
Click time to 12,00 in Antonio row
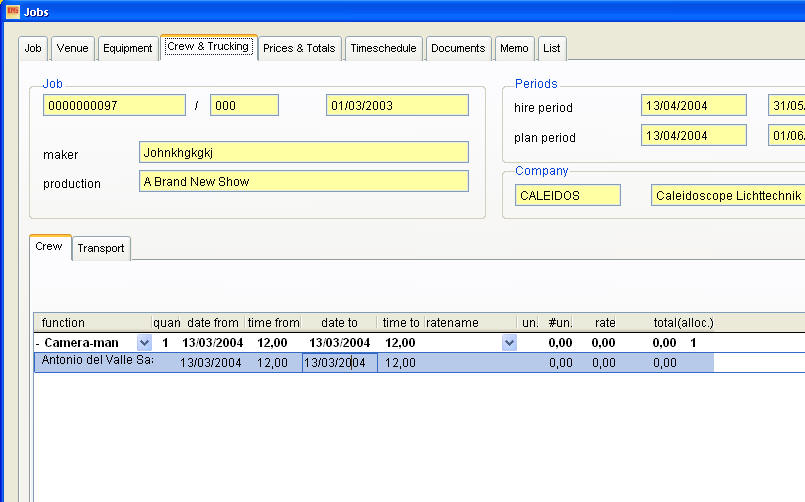[400, 363]
